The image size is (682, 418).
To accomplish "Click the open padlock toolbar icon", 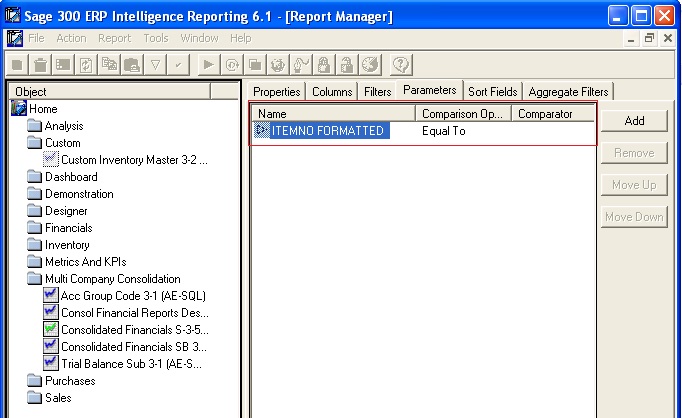I will click(x=347, y=65).
